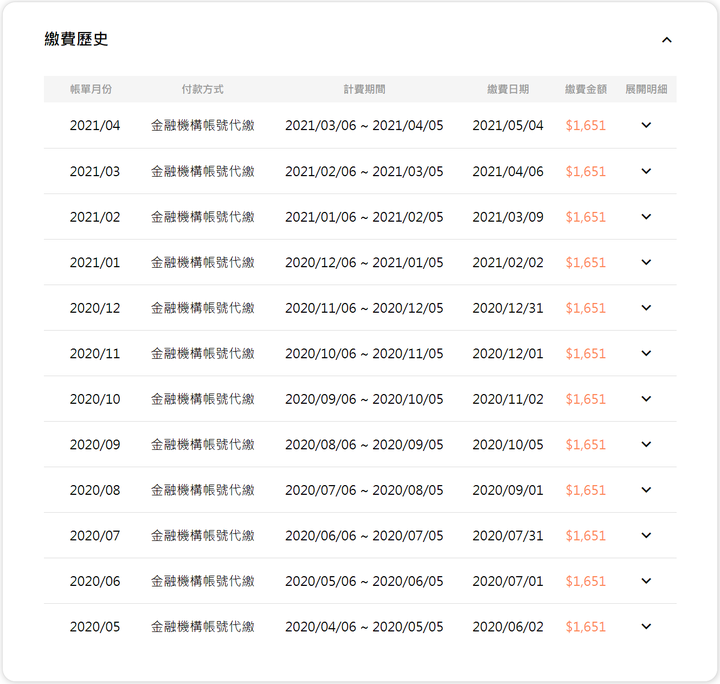The image size is (720, 684).
Task: Expand details for 2021/01 bill row
Action: (x=646, y=262)
